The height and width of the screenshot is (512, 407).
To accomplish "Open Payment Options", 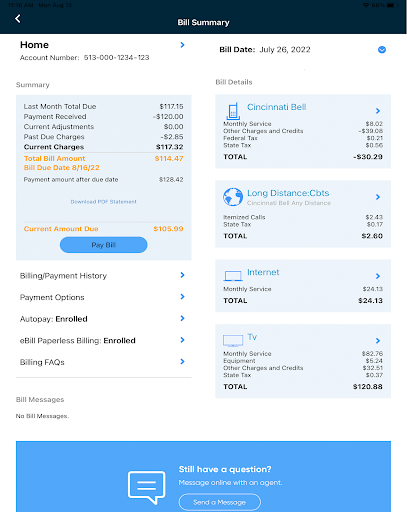I will click(x=103, y=297).
